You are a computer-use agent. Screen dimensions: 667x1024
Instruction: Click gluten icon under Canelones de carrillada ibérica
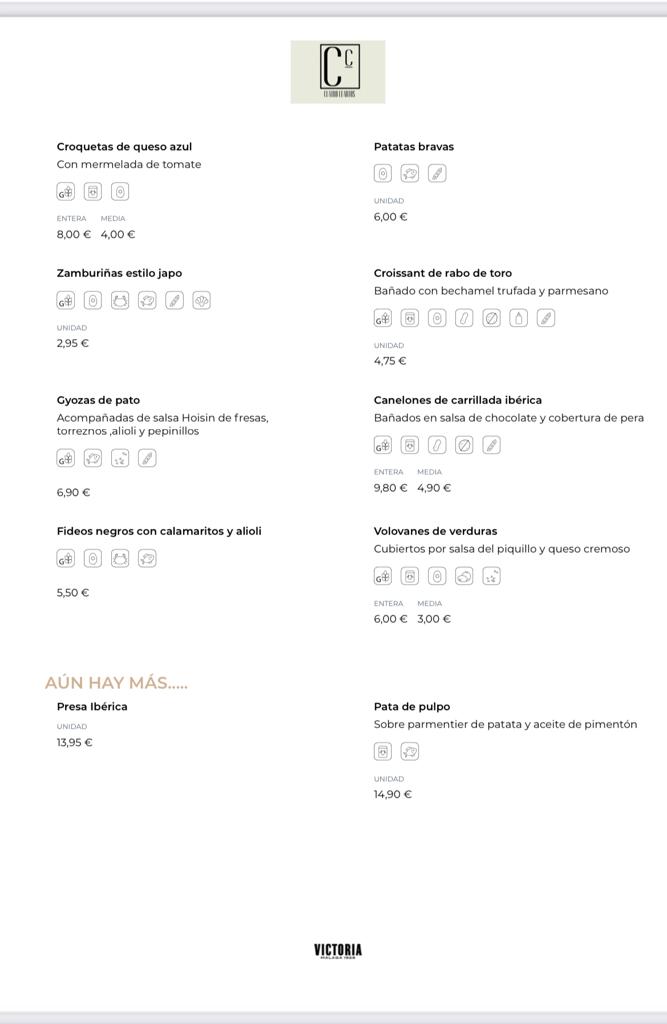(383, 445)
